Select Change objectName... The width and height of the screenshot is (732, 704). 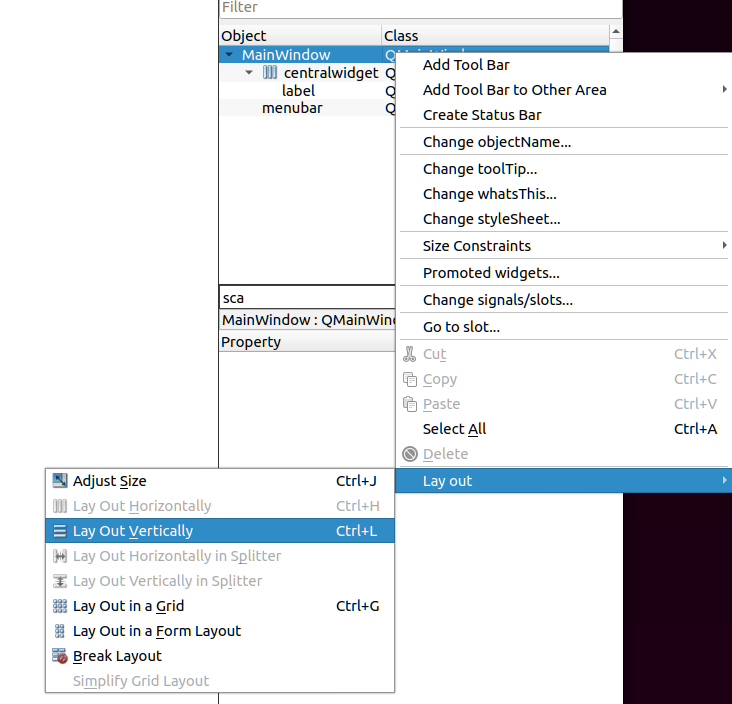click(x=563, y=142)
